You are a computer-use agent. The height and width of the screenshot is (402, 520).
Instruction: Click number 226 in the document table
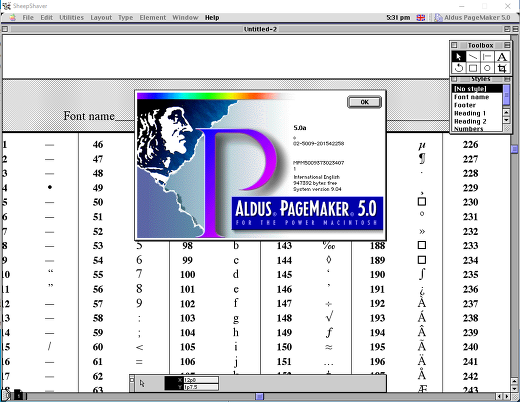tap(470, 144)
